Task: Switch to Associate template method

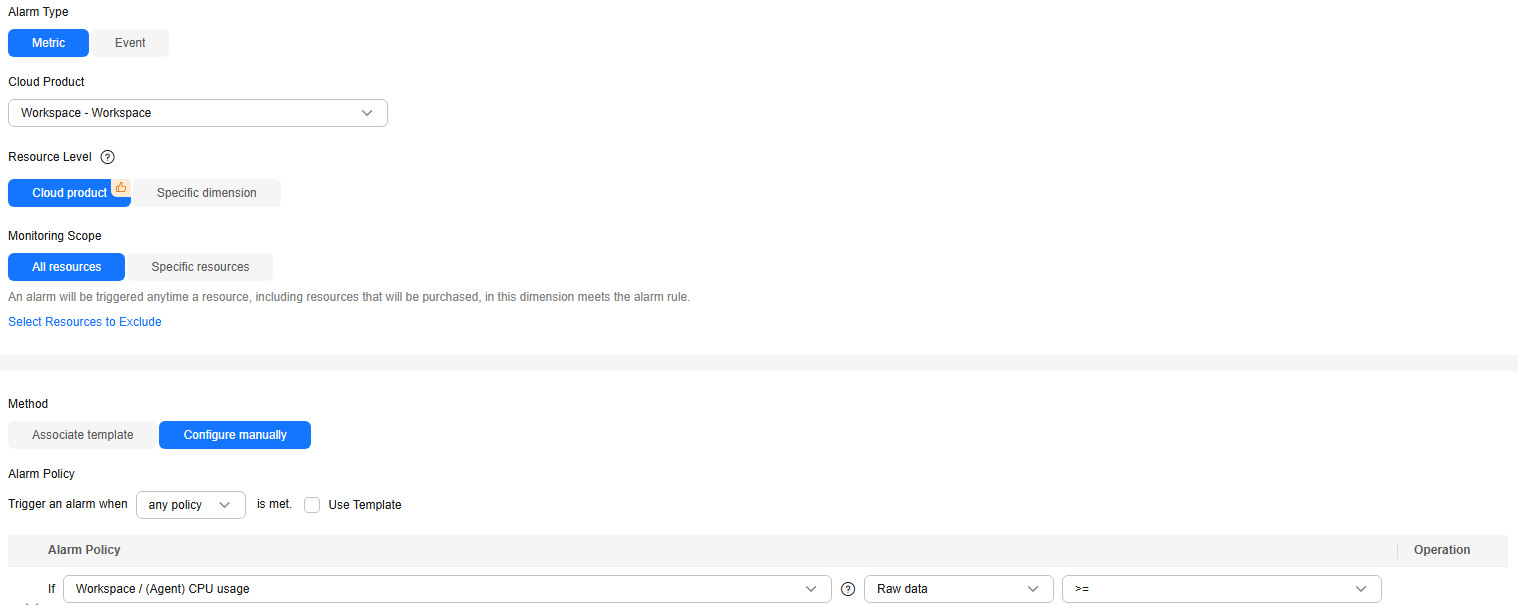Action: tap(83, 435)
